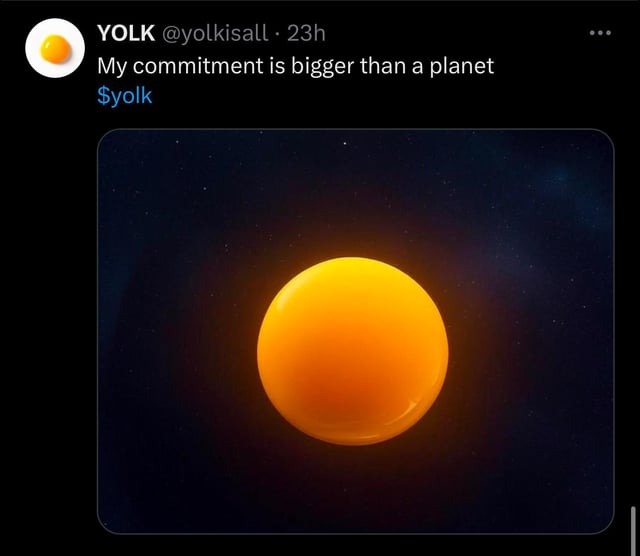The image size is (640, 556).
Task: Follow the blue $yolk cashtag link
Action: [x=125, y=97]
